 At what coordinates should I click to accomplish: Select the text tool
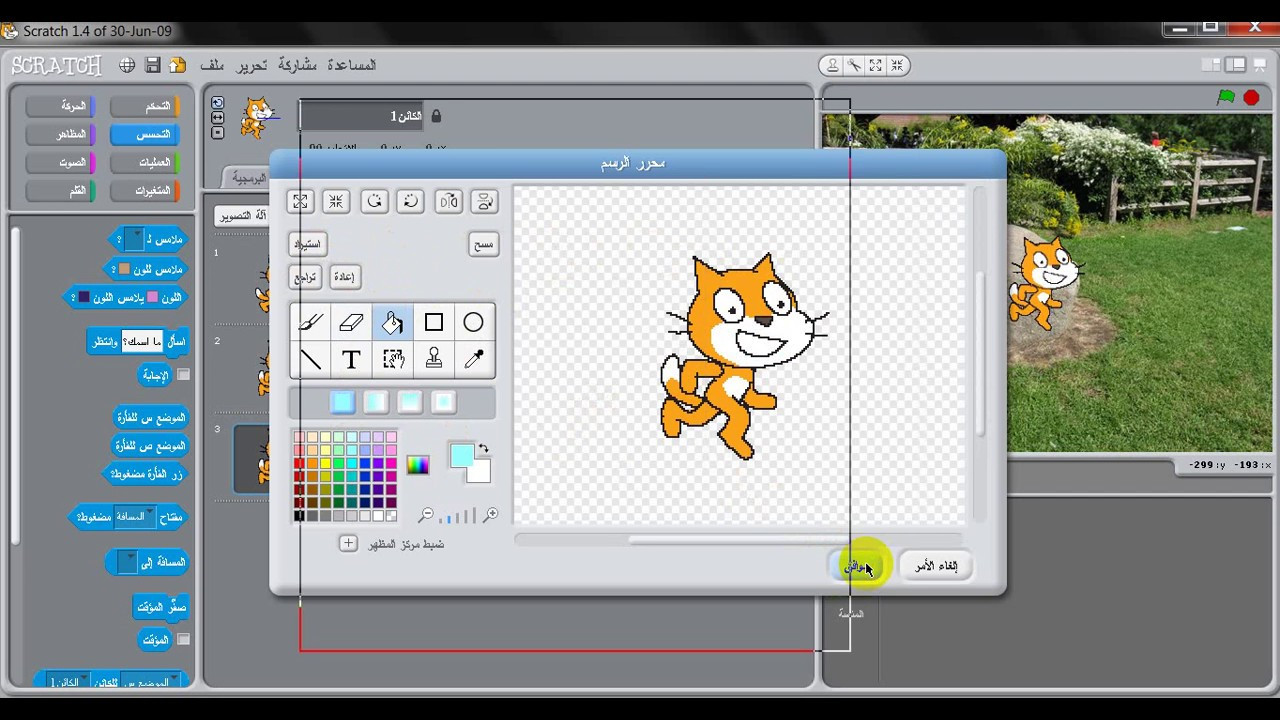point(351,359)
